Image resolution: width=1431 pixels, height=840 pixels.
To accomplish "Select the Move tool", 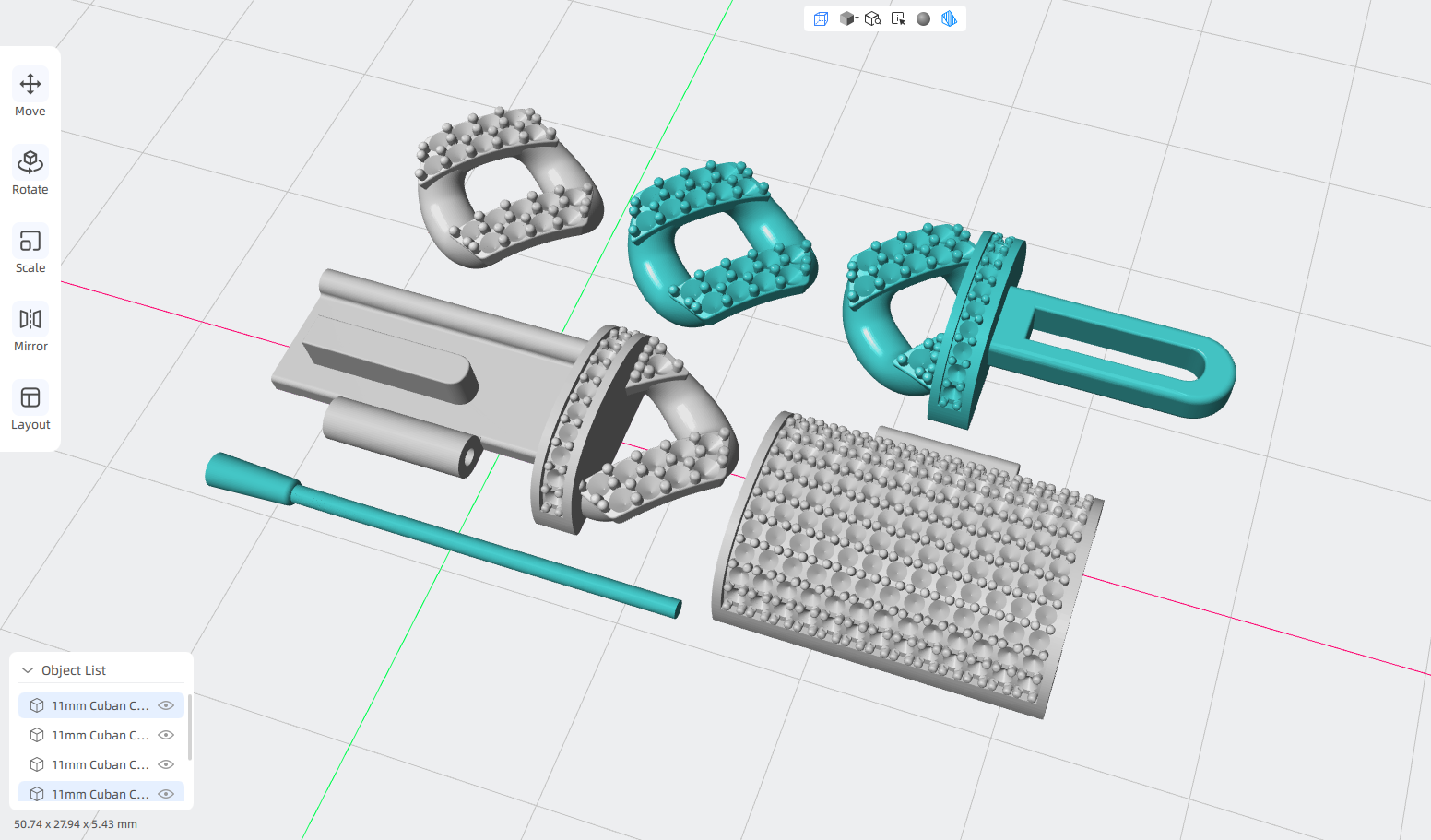I will tap(30, 94).
